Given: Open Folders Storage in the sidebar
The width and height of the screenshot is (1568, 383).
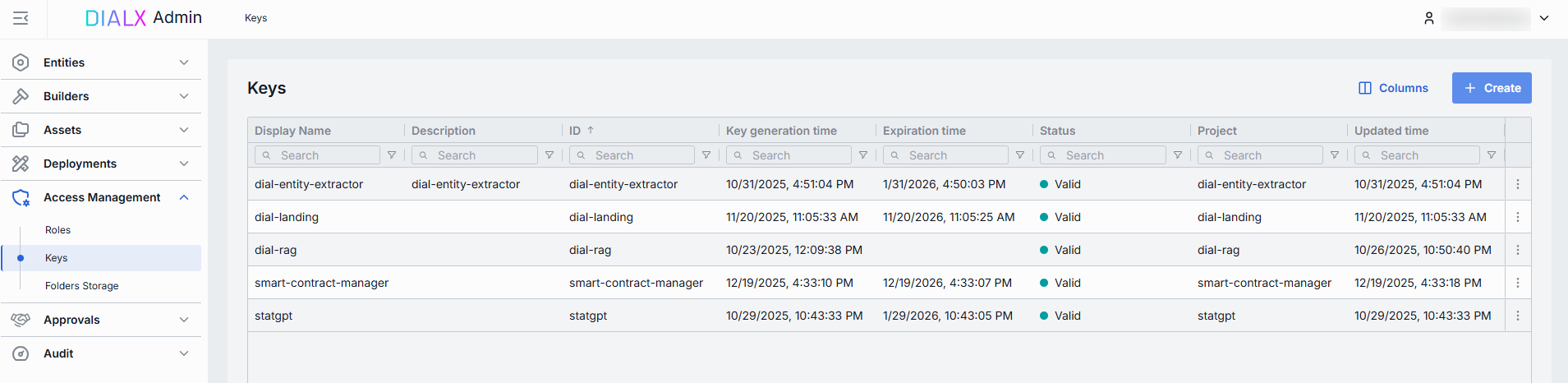Looking at the screenshot, I should tap(82, 286).
